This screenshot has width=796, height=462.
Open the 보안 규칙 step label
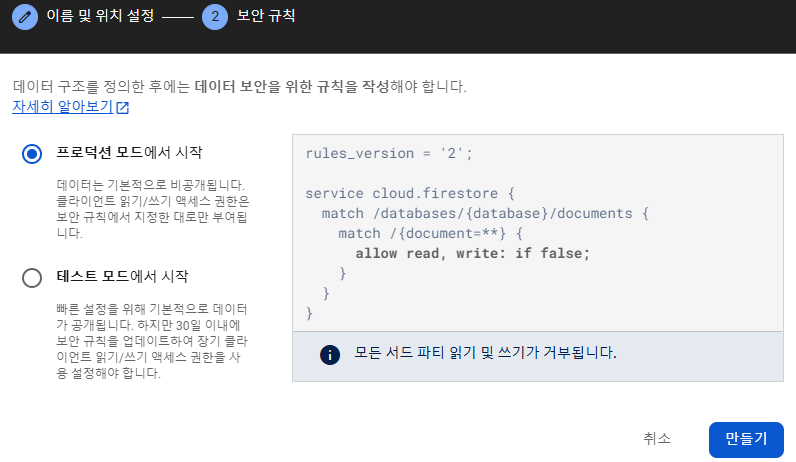click(x=266, y=16)
